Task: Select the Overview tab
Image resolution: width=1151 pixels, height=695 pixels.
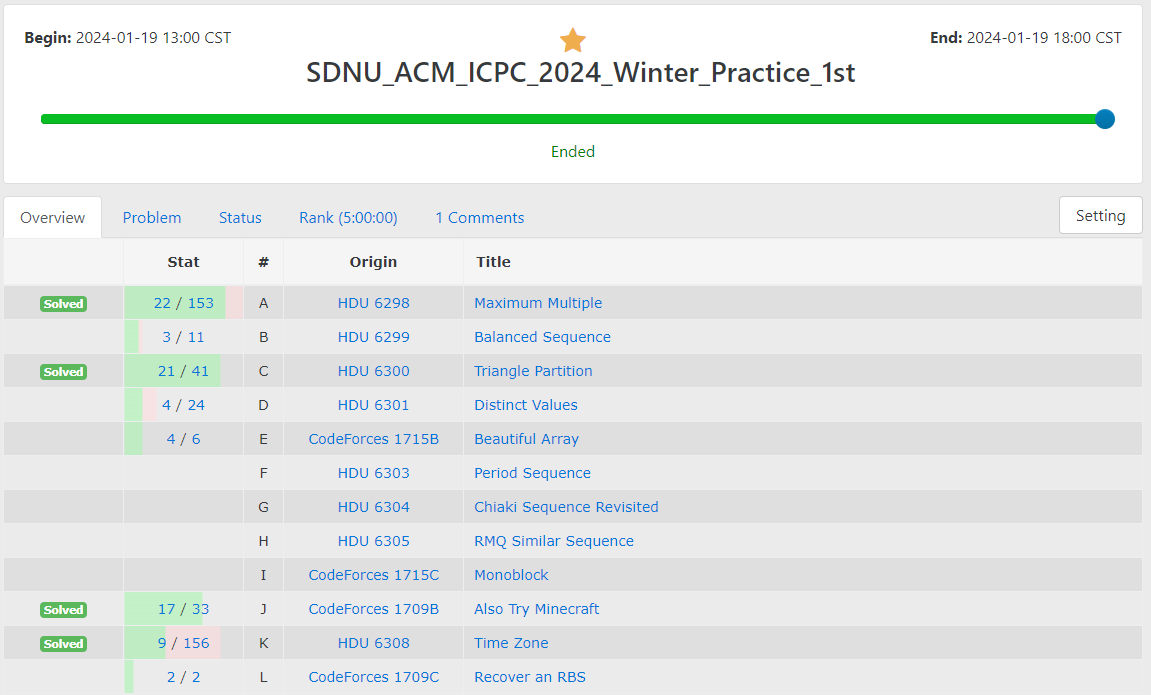Action: [52, 217]
